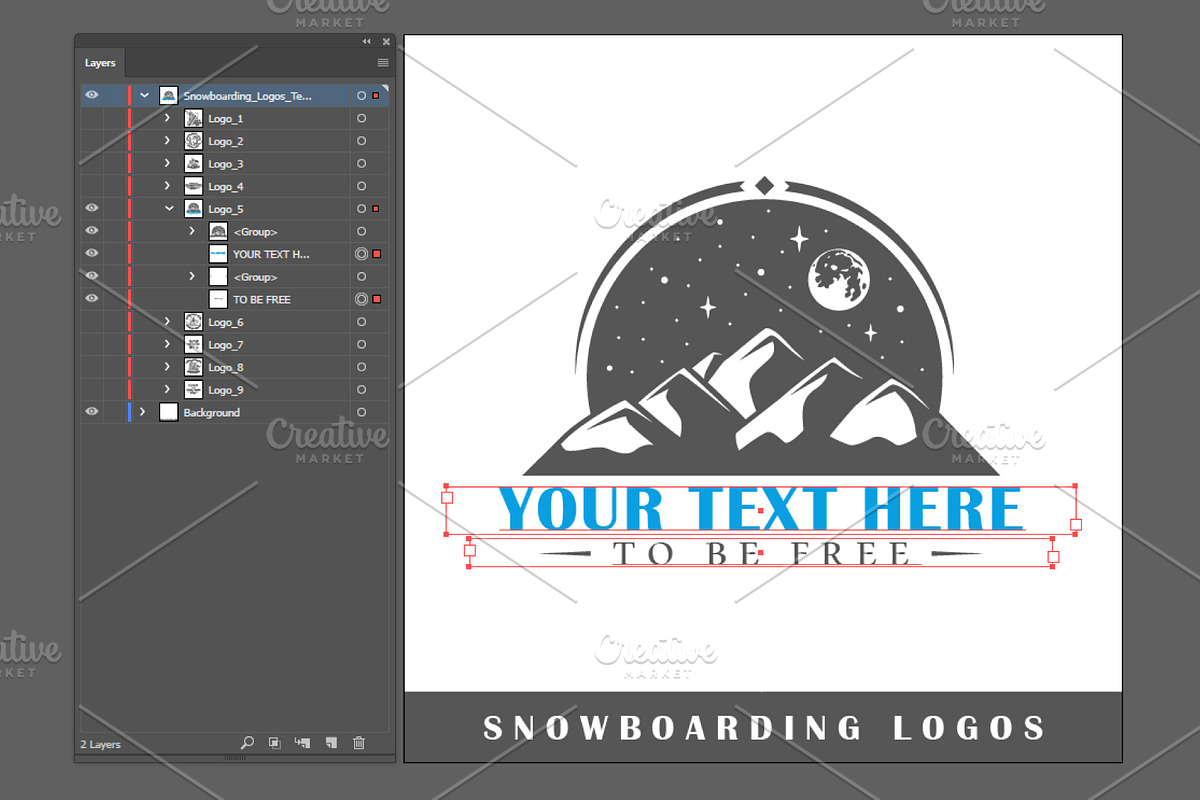This screenshot has height=800, width=1200.
Task: Expand the Logo_4 sublayer
Action: tap(167, 187)
